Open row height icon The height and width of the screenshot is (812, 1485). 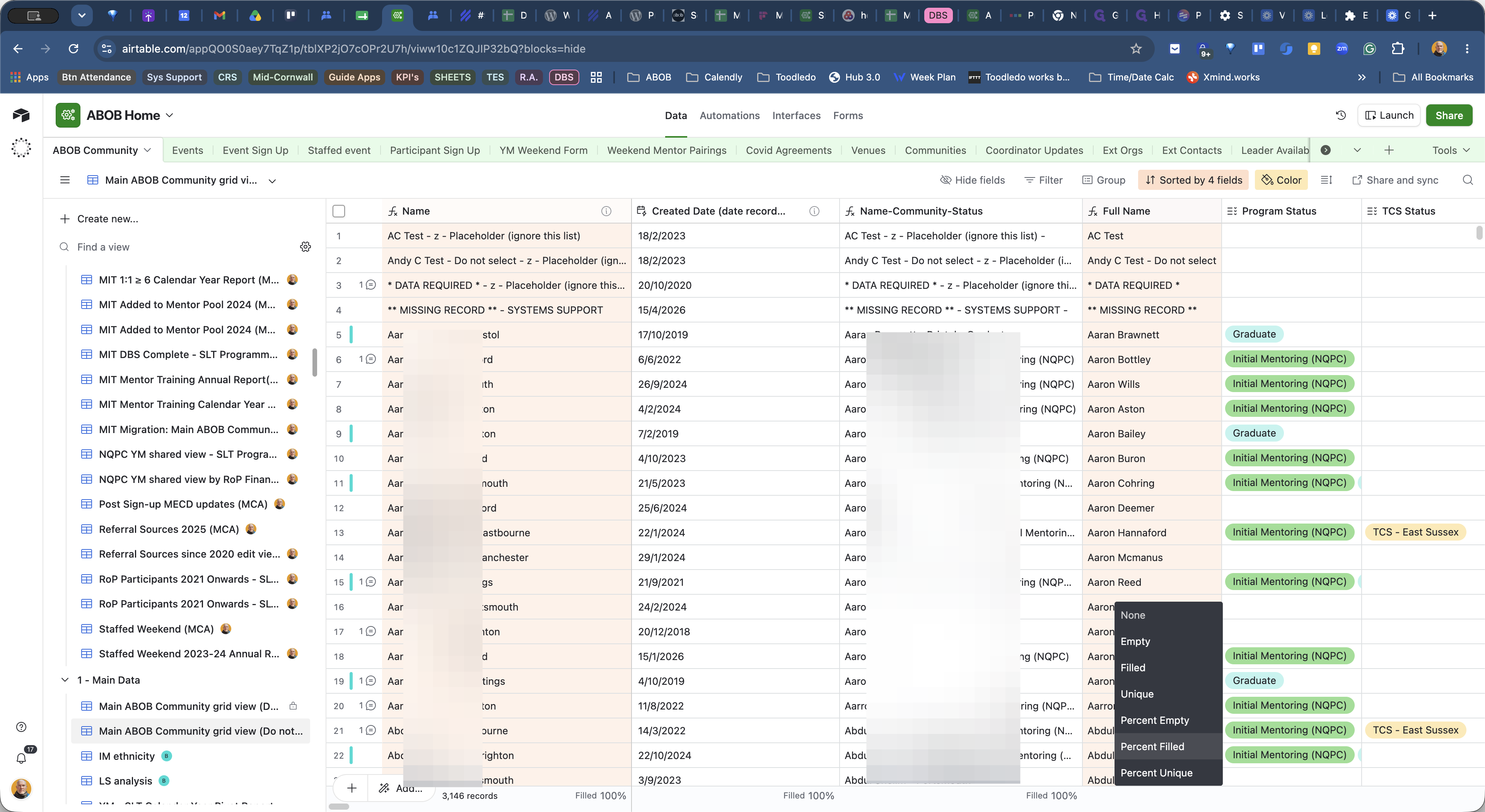click(x=1326, y=181)
